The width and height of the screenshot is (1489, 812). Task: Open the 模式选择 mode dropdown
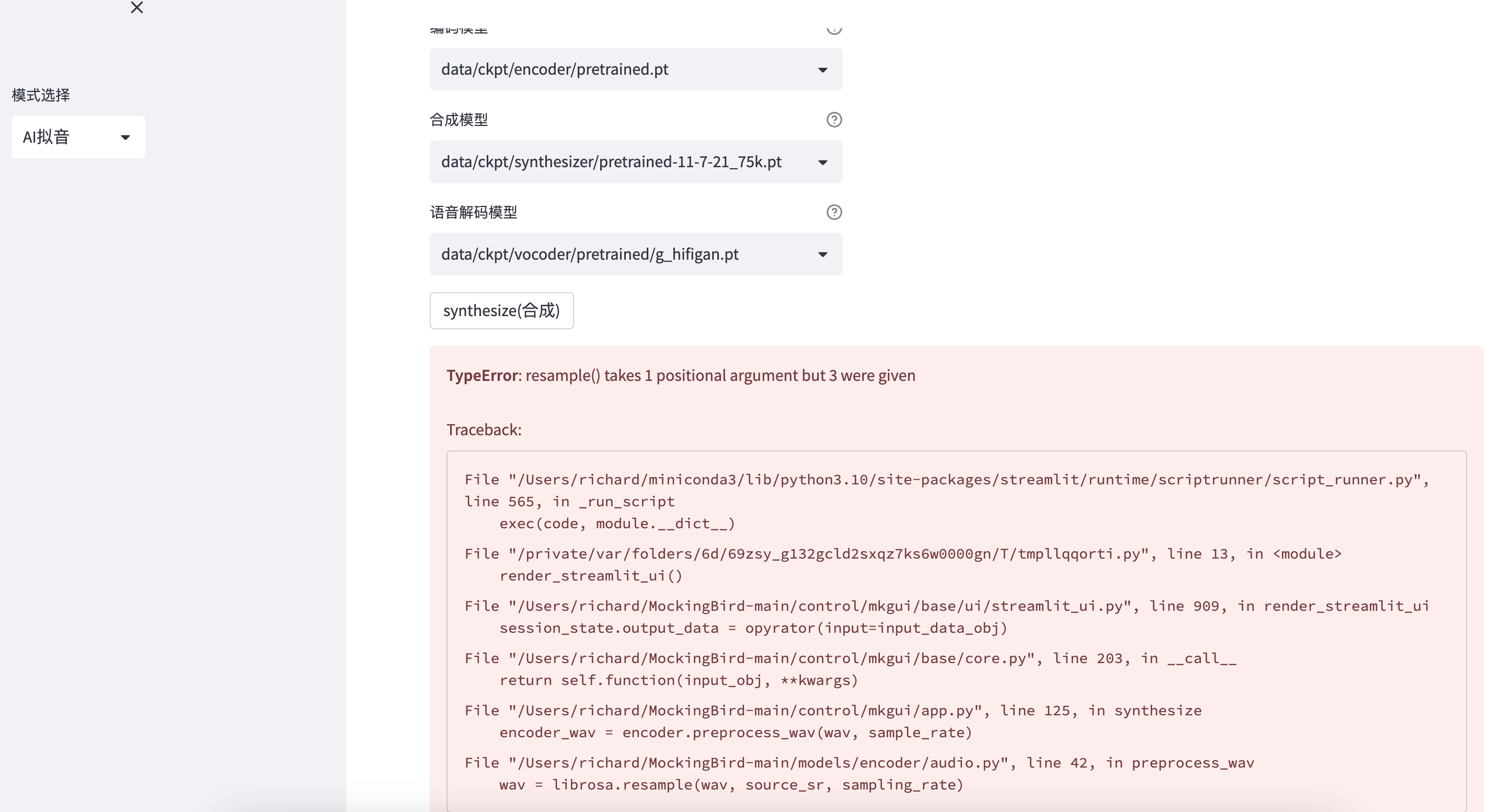(78, 137)
